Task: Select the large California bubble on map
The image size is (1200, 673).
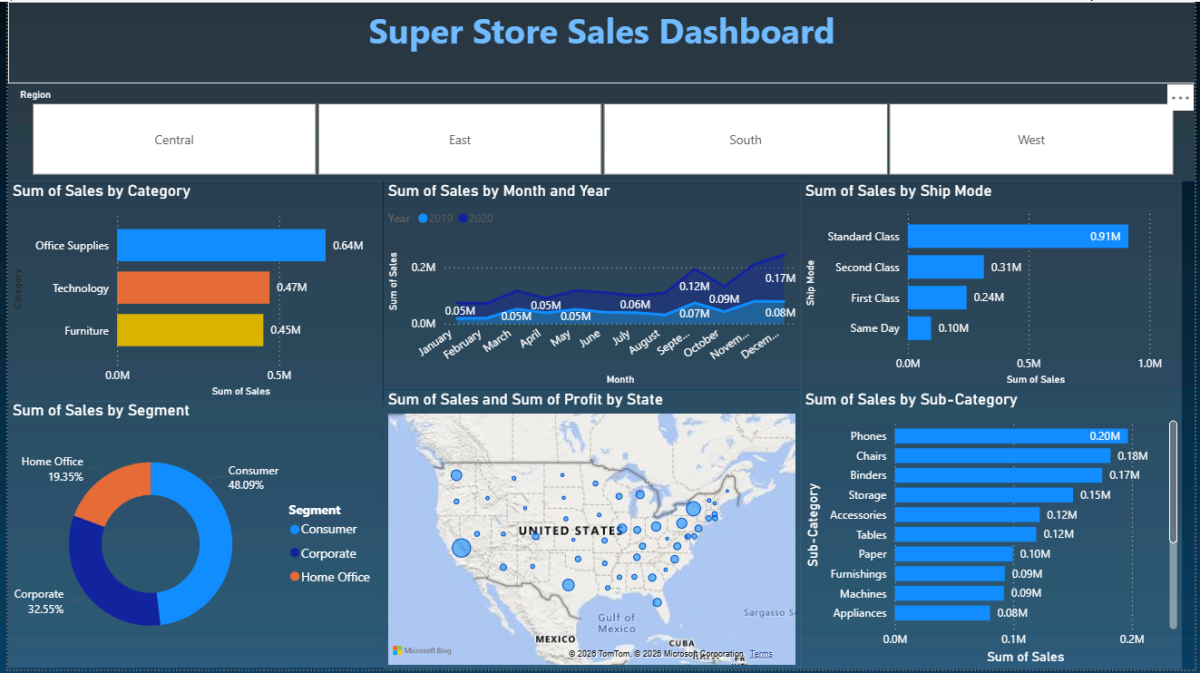Action: tap(461, 547)
